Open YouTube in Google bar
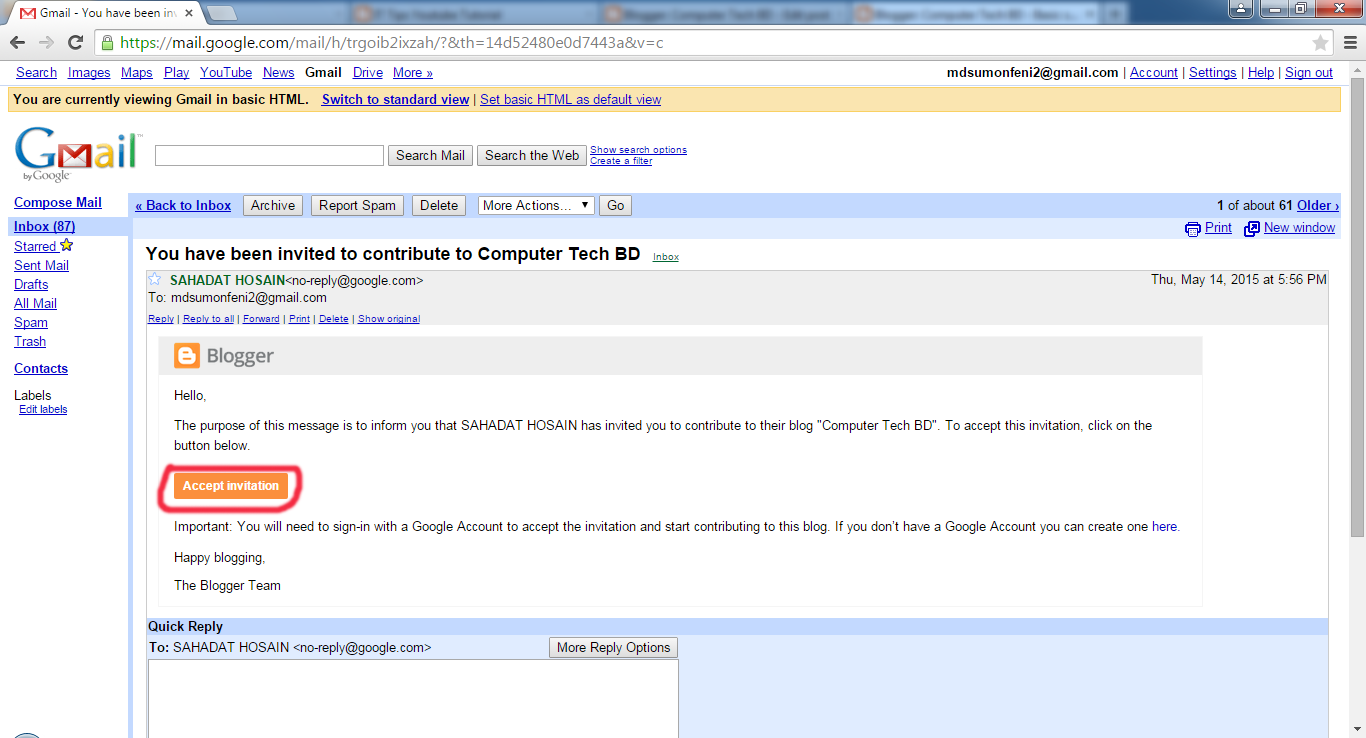The width and height of the screenshot is (1366, 738). point(226,72)
